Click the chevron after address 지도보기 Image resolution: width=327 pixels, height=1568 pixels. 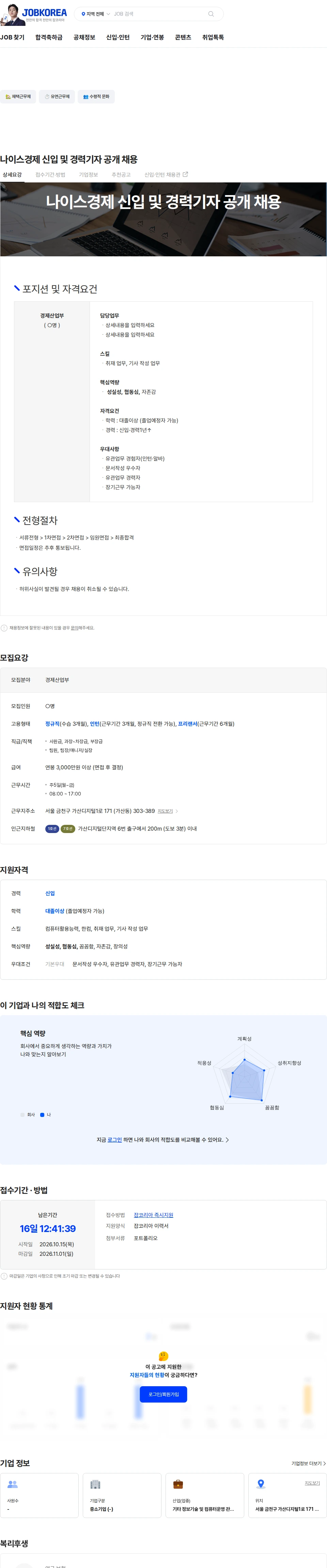point(176,811)
